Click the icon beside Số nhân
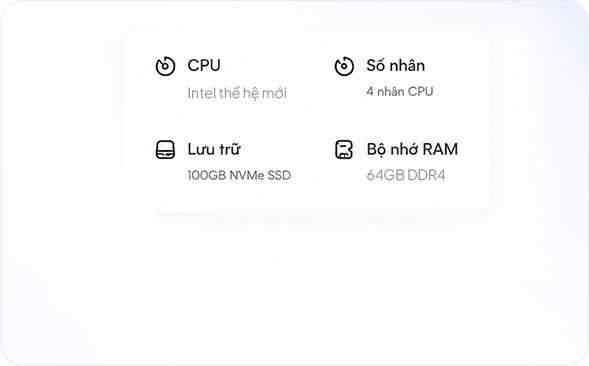 344,67
